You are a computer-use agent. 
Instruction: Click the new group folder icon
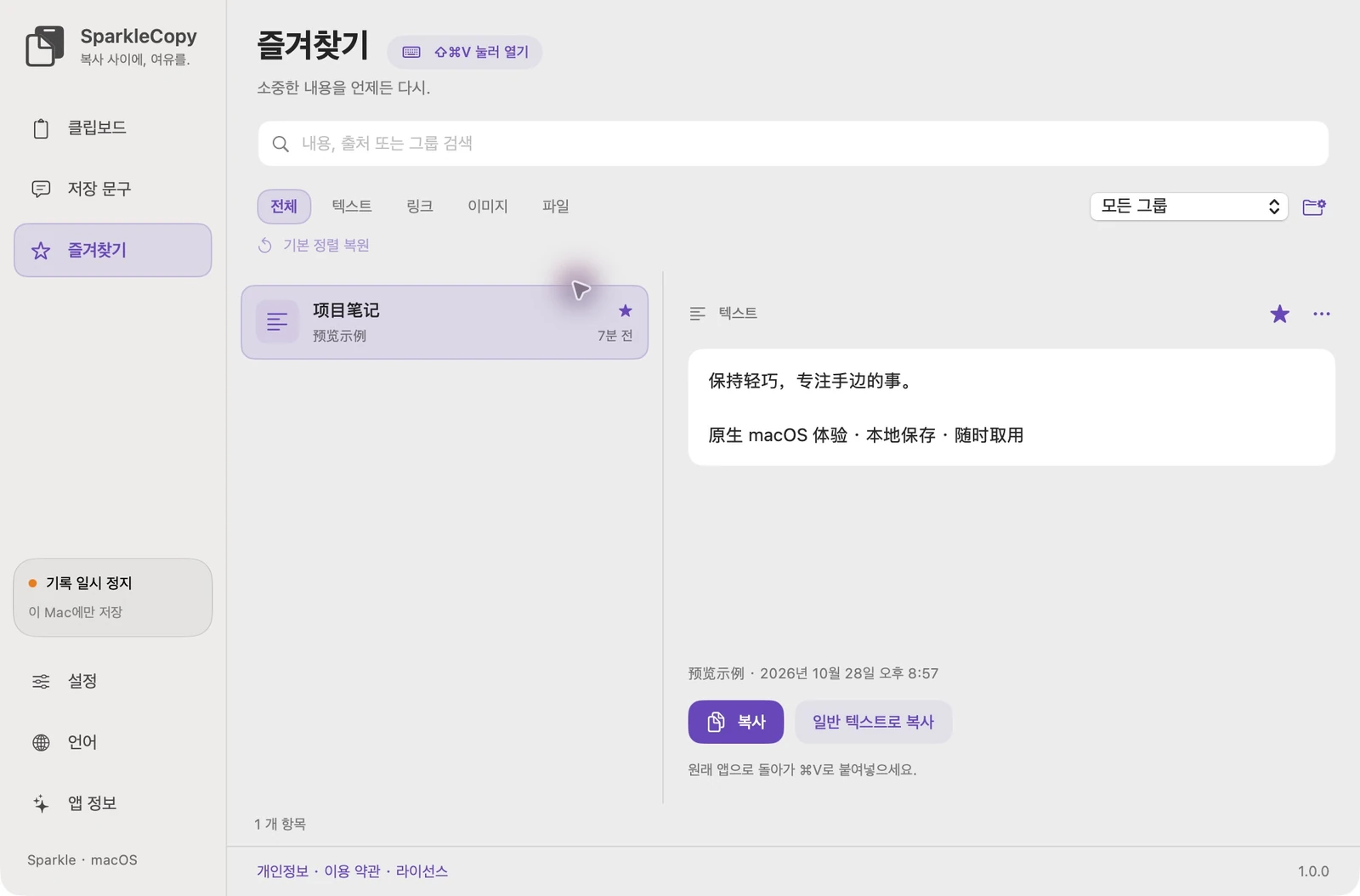click(x=1314, y=207)
